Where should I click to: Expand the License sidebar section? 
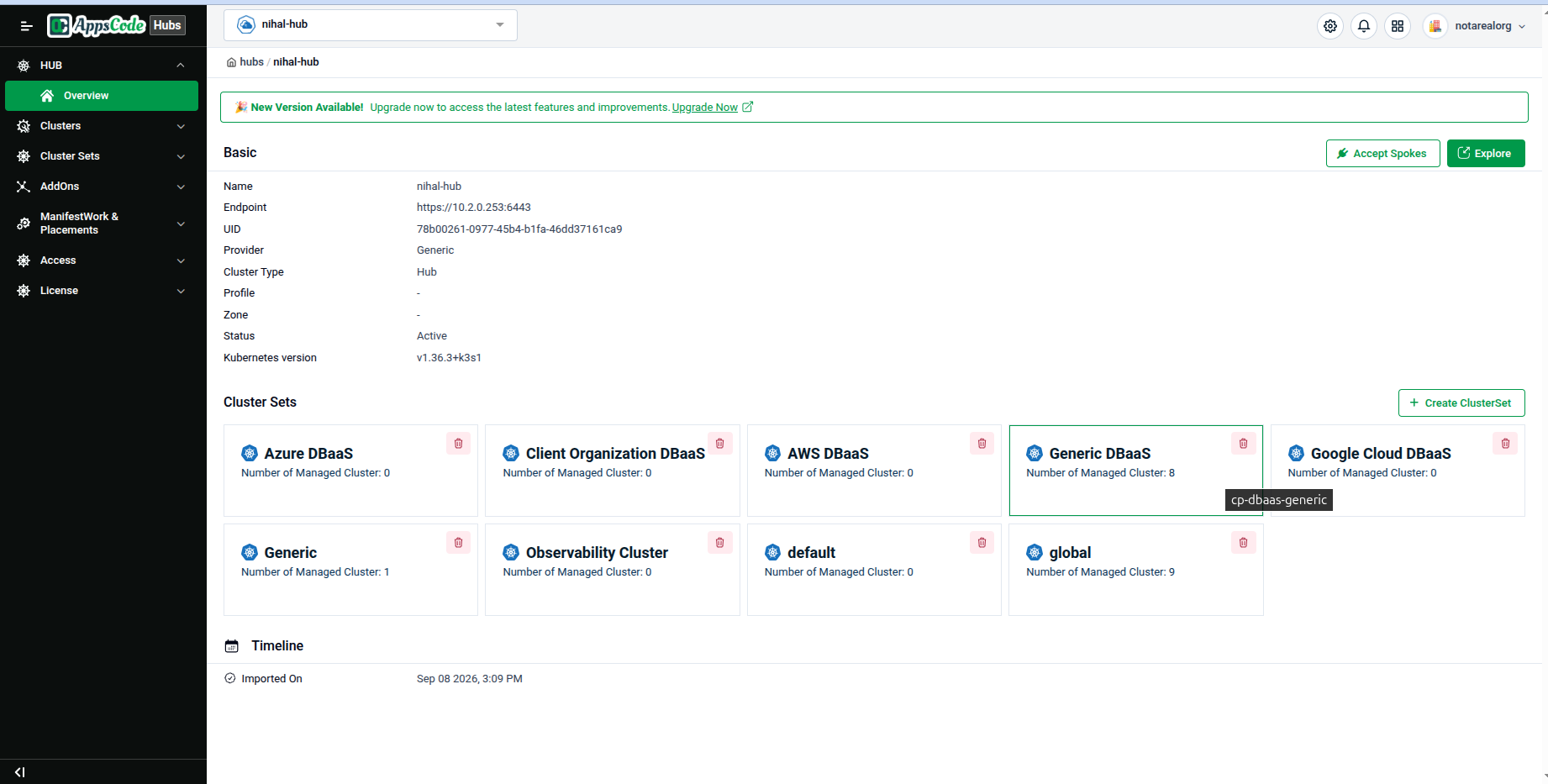click(181, 291)
